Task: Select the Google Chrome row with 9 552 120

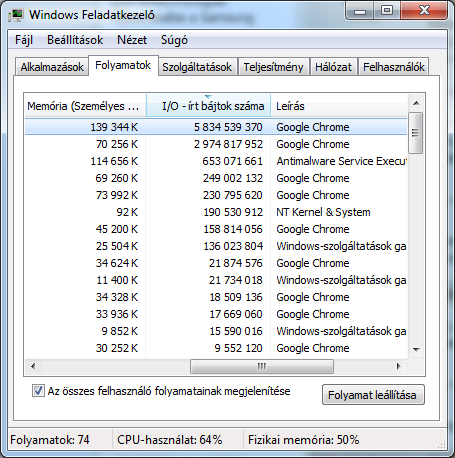Action: pyautogui.click(x=216, y=348)
